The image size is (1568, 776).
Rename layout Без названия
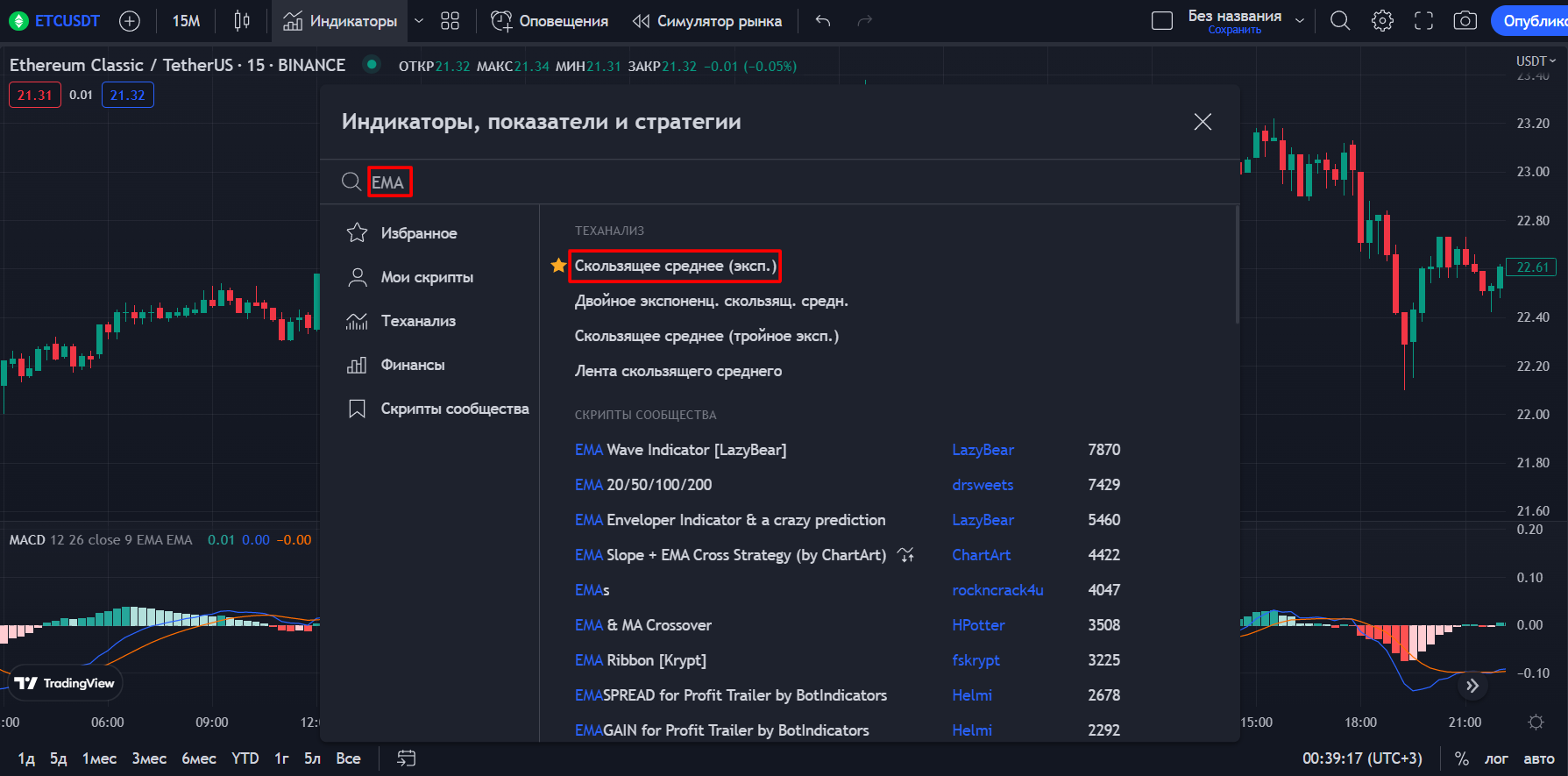pyautogui.click(x=1234, y=17)
